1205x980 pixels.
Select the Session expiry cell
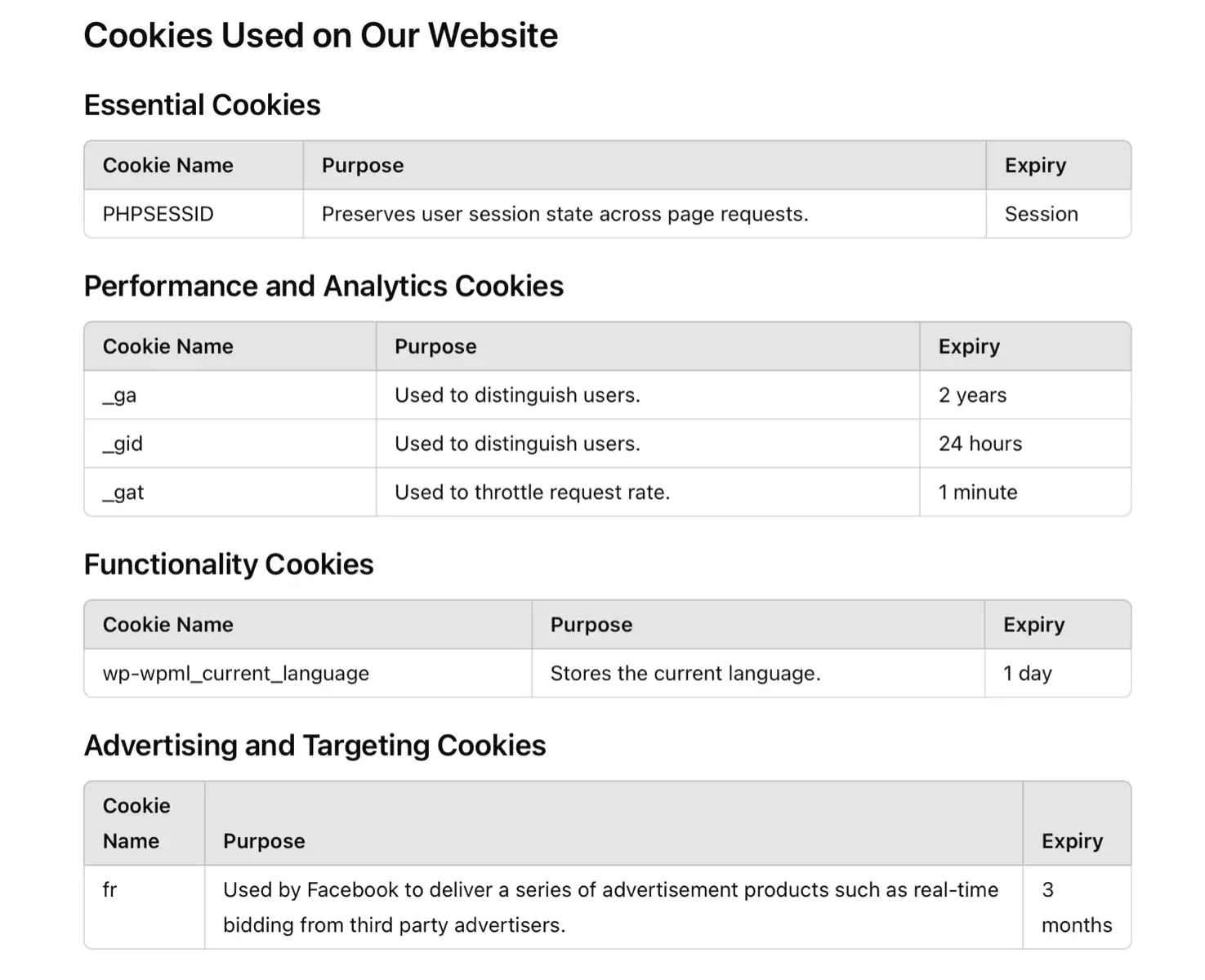(1041, 214)
